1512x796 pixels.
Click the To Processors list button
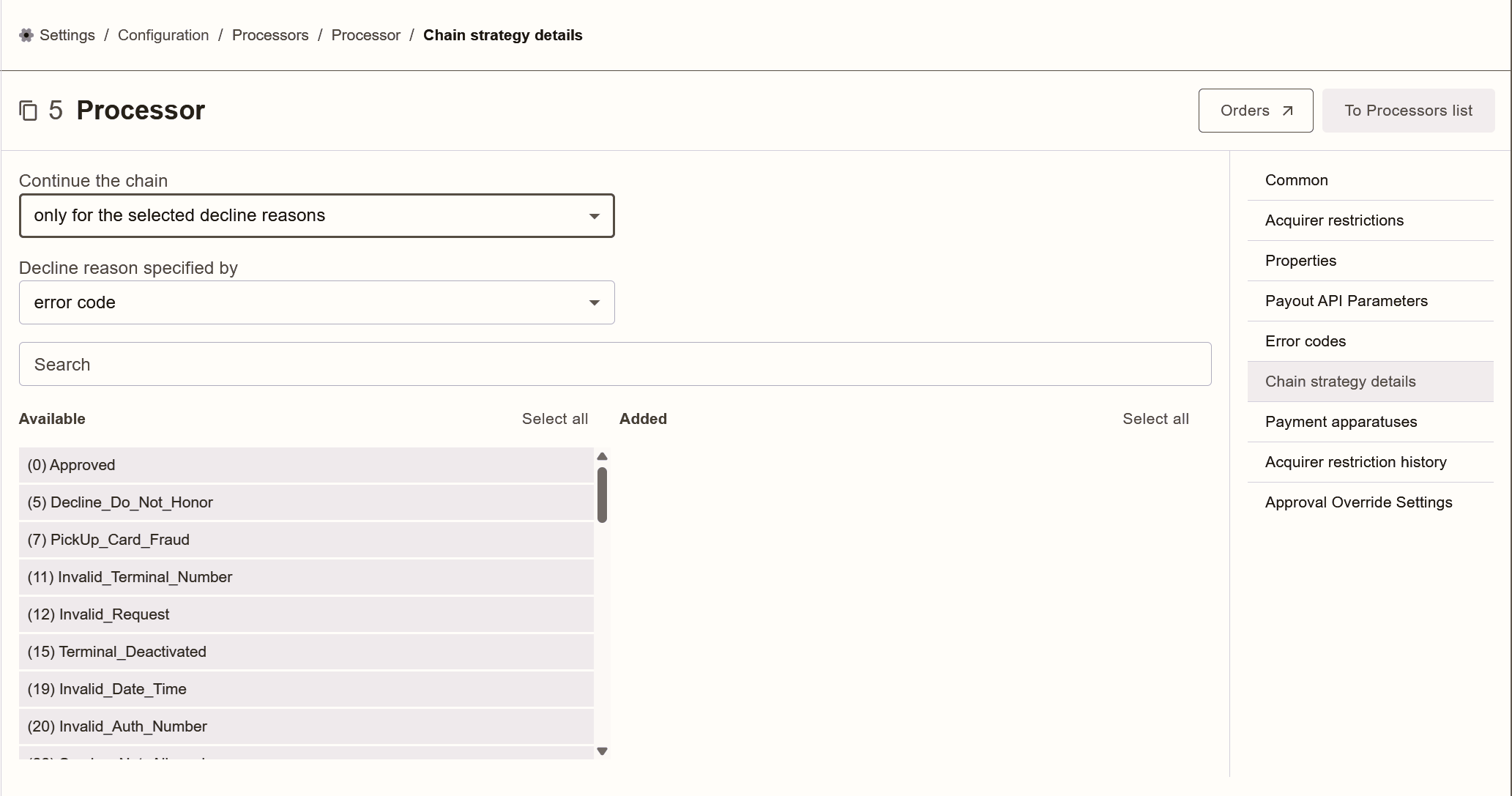click(x=1408, y=111)
